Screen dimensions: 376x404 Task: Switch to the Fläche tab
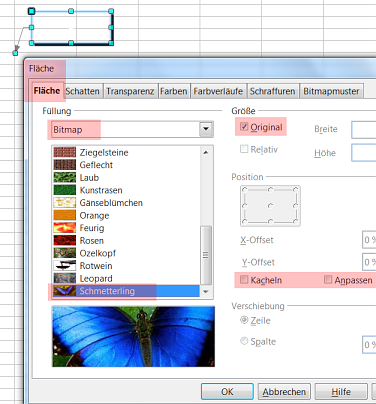[x=47, y=91]
